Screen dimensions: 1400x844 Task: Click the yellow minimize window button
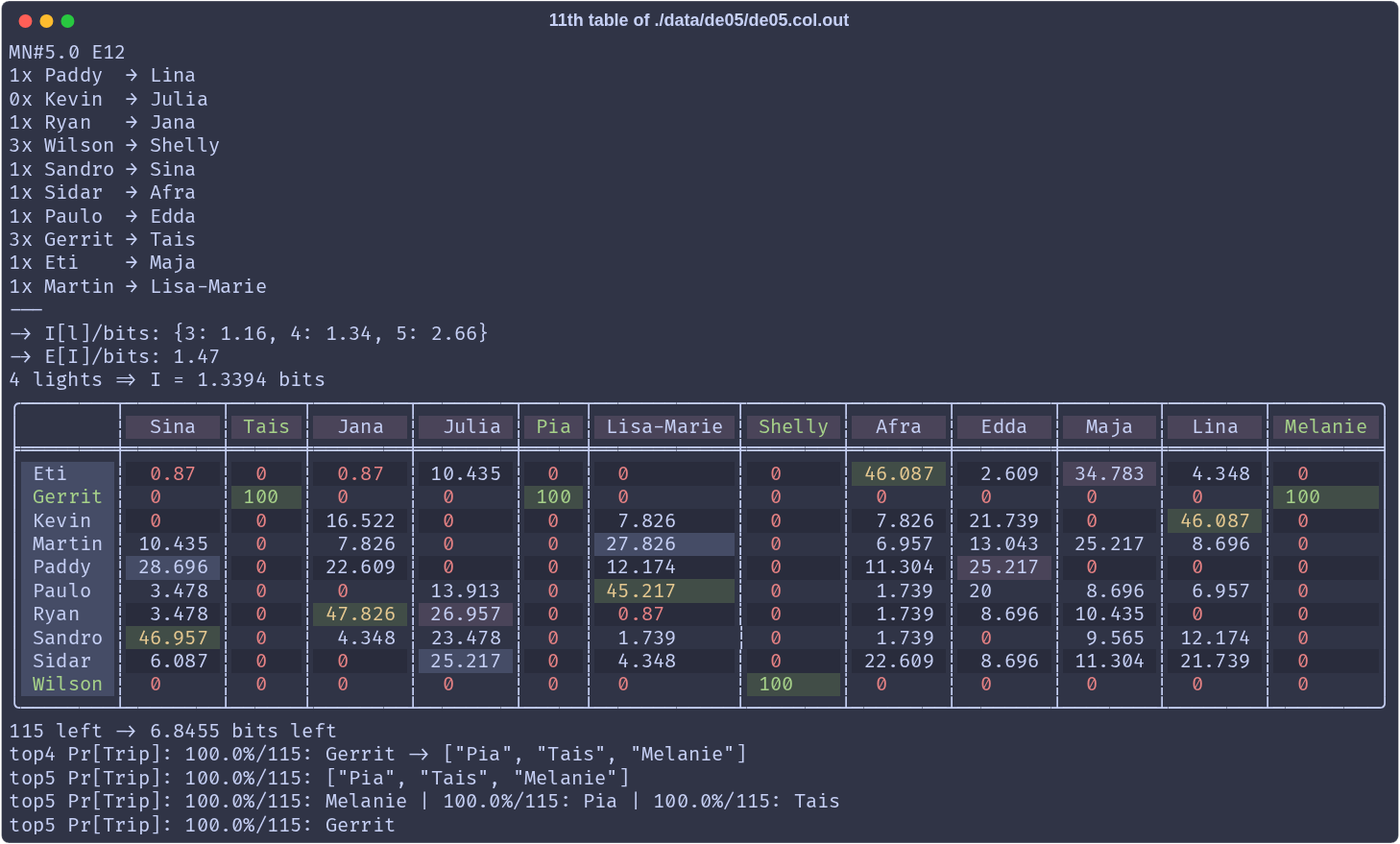[x=46, y=21]
